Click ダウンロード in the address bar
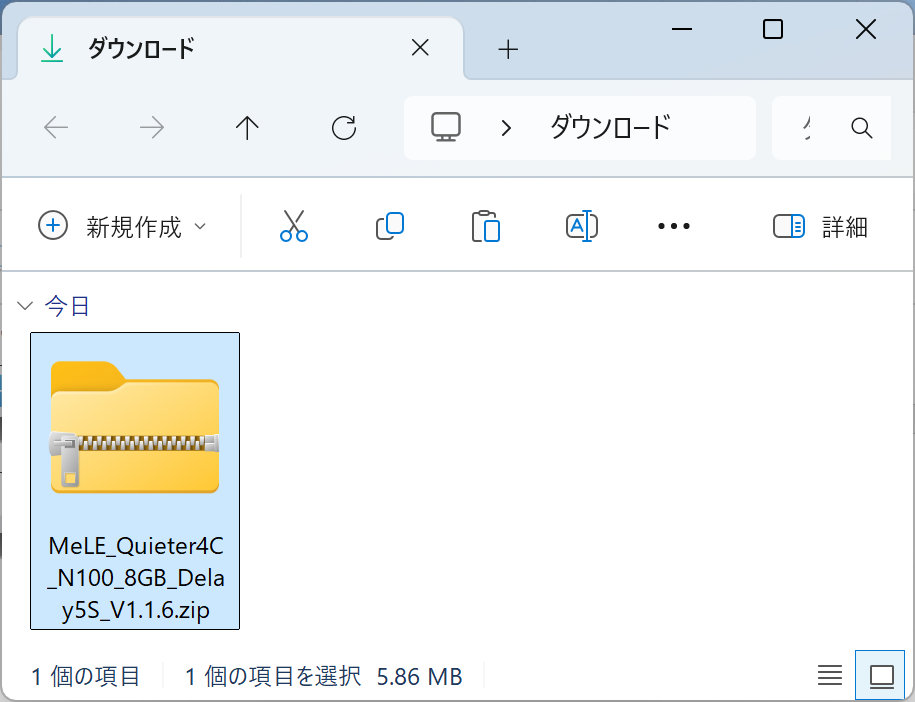The height and width of the screenshot is (702, 915). point(610,128)
